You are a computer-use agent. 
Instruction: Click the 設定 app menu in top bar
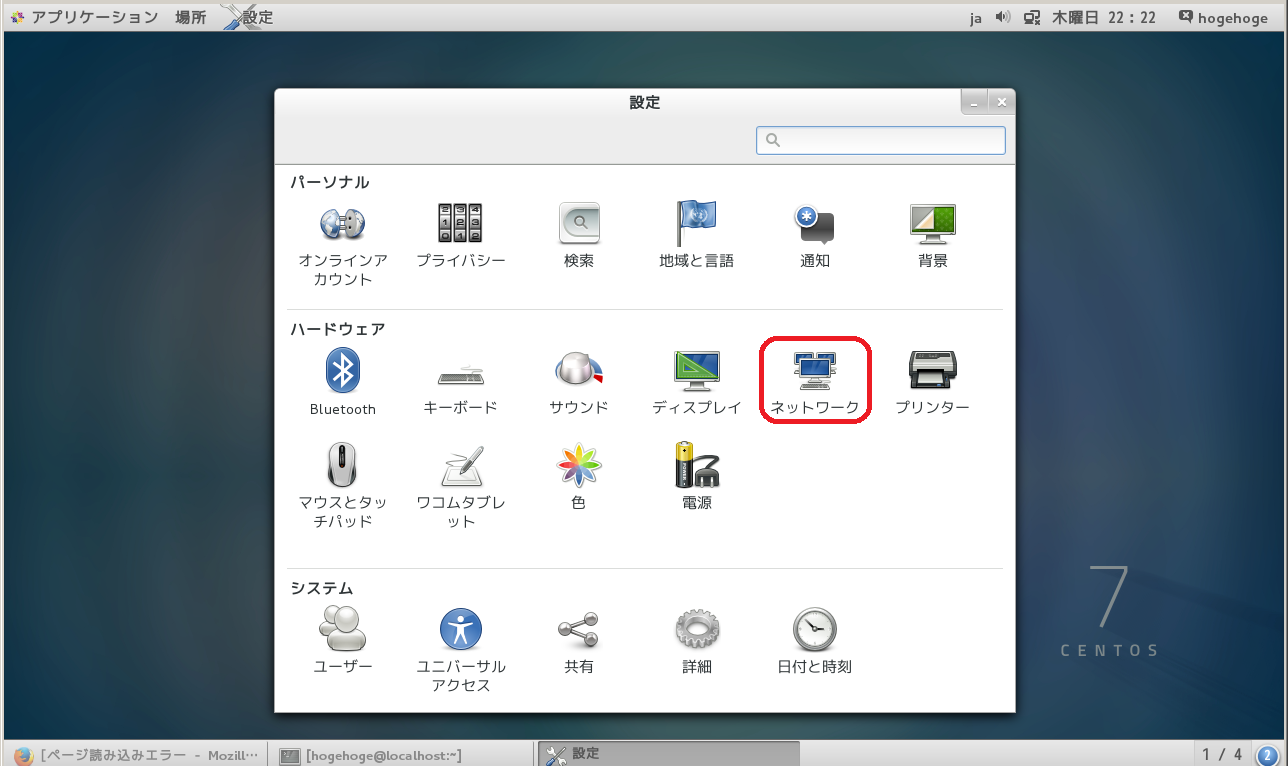247,17
